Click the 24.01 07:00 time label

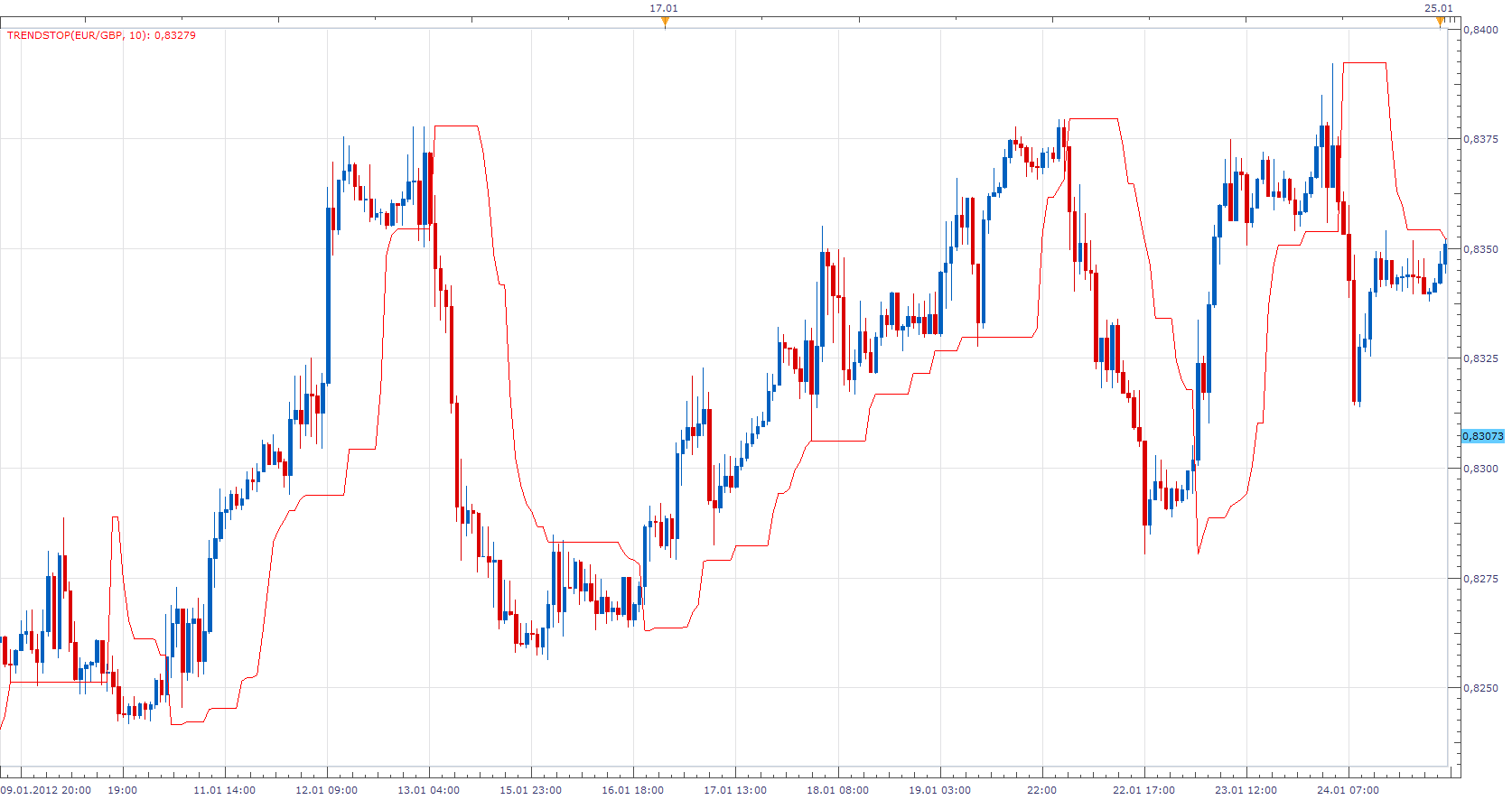[x=1348, y=790]
